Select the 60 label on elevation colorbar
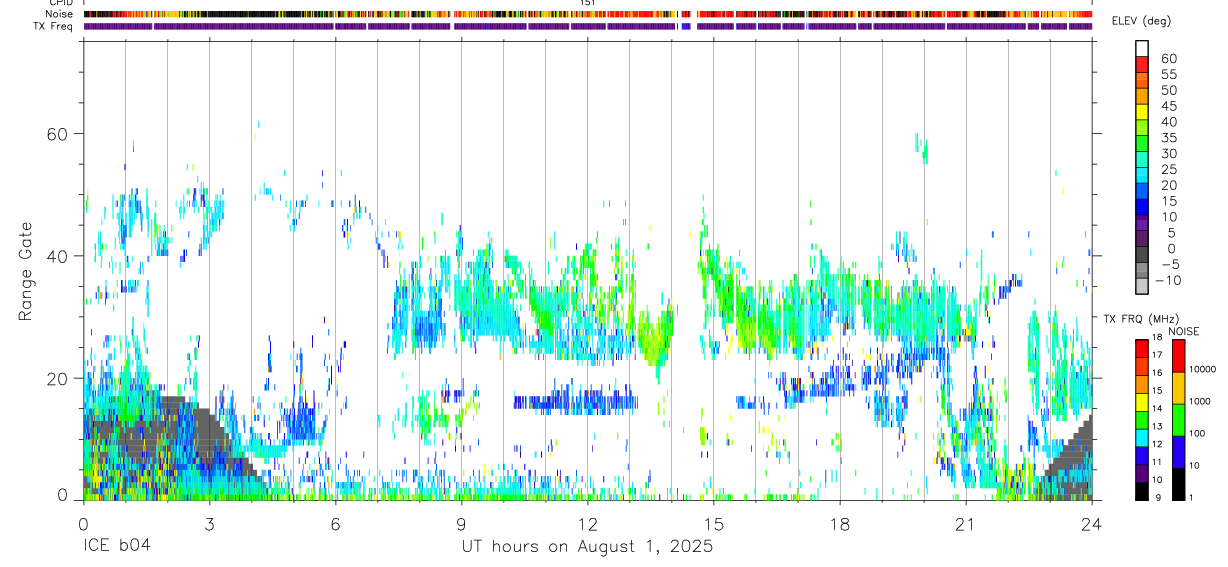 tap(1169, 59)
